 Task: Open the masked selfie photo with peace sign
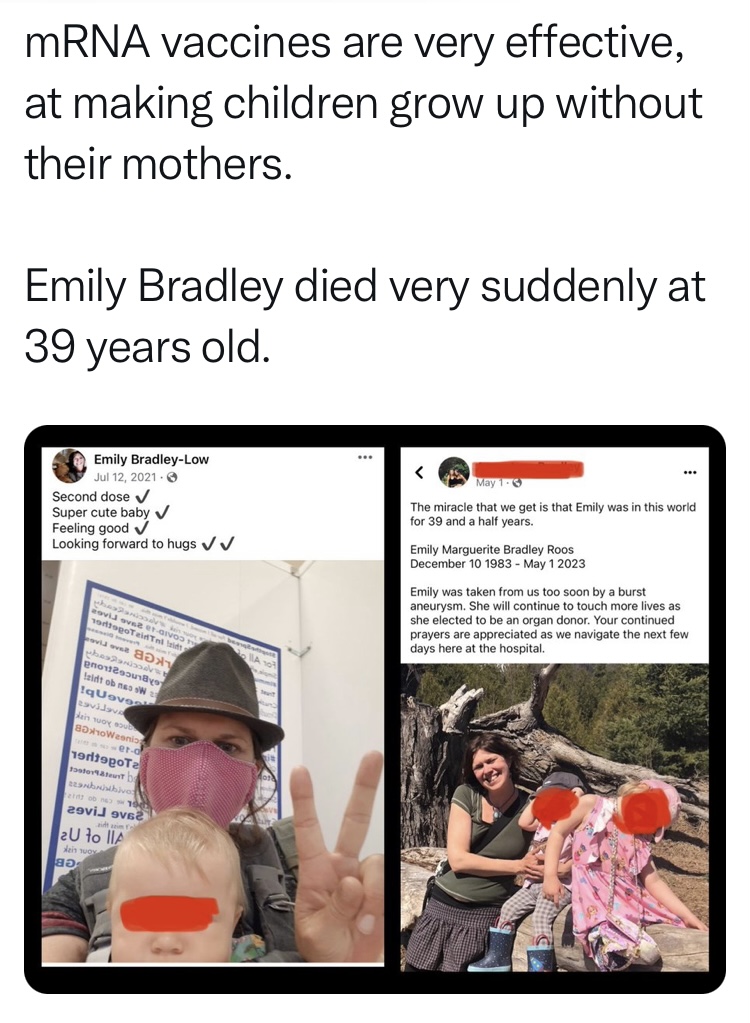(213, 760)
